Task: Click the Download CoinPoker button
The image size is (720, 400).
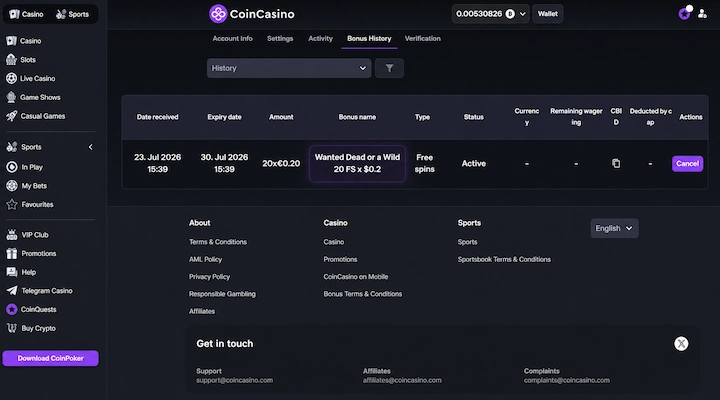Action: coord(51,358)
